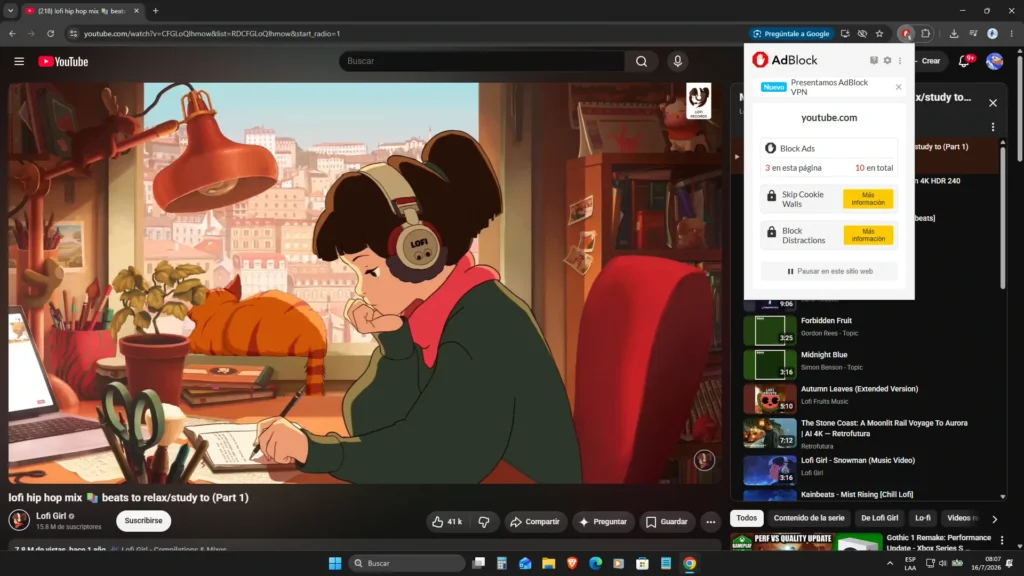The width and height of the screenshot is (1024, 576).
Task: Open the AdBlock popup three-dot menu
Action: click(900, 60)
